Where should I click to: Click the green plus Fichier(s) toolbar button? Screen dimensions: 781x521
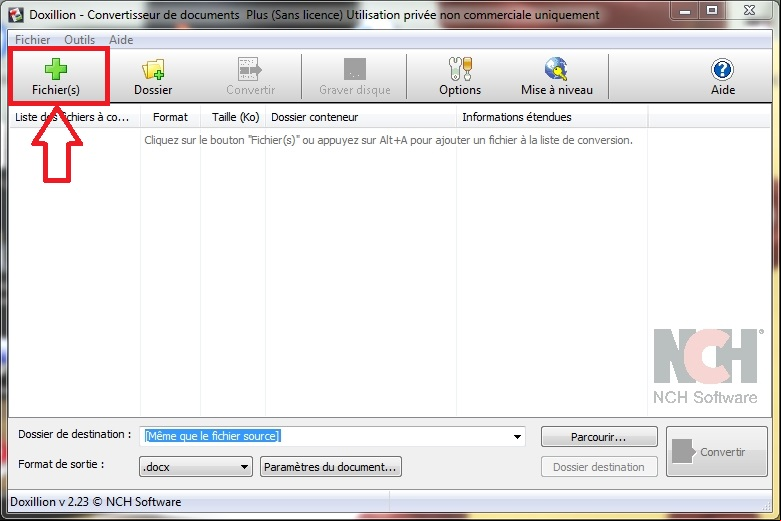(56, 76)
